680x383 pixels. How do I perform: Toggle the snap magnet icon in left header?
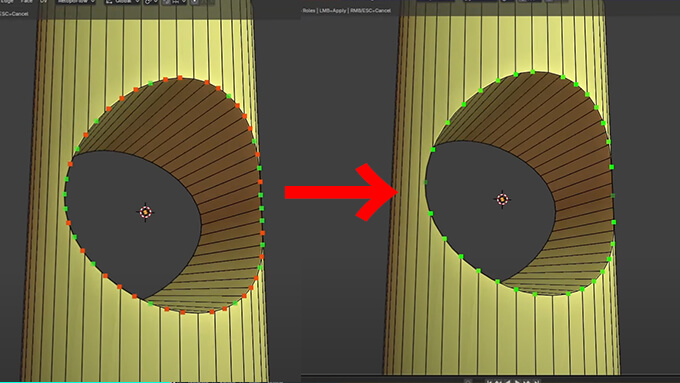[167, 1]
